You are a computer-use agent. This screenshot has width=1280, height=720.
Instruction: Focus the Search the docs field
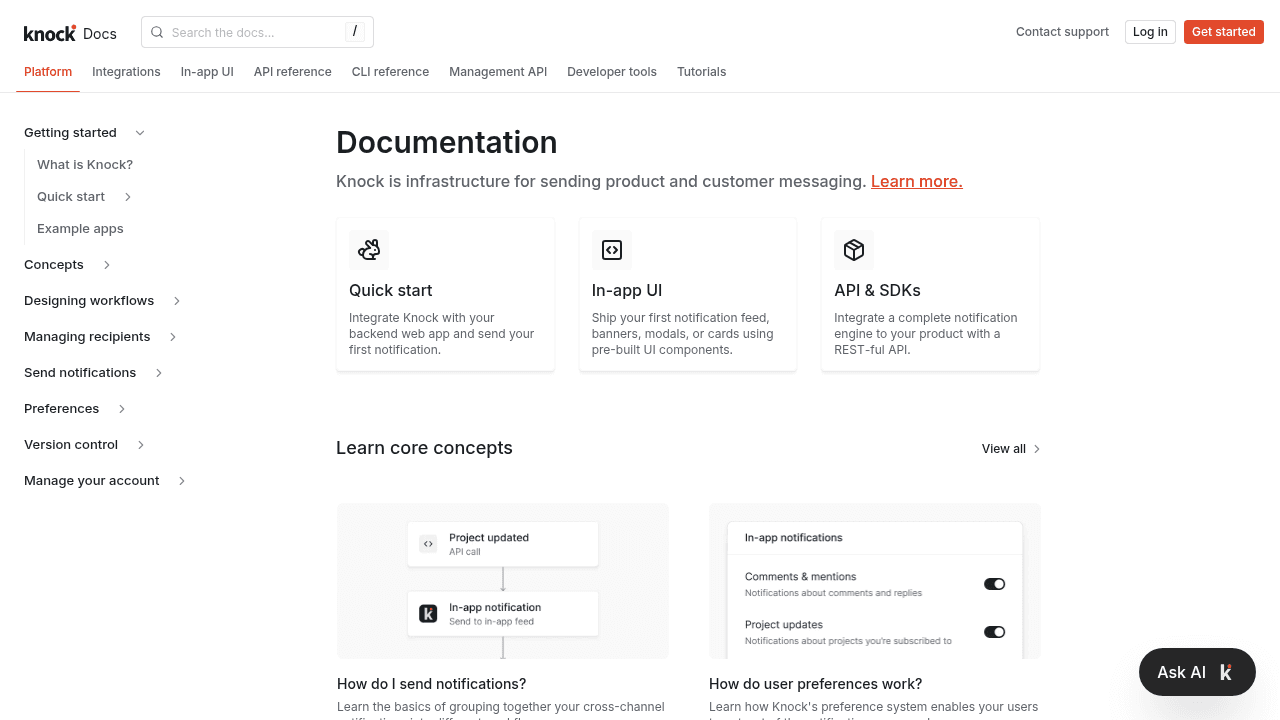tap(257, 32)
